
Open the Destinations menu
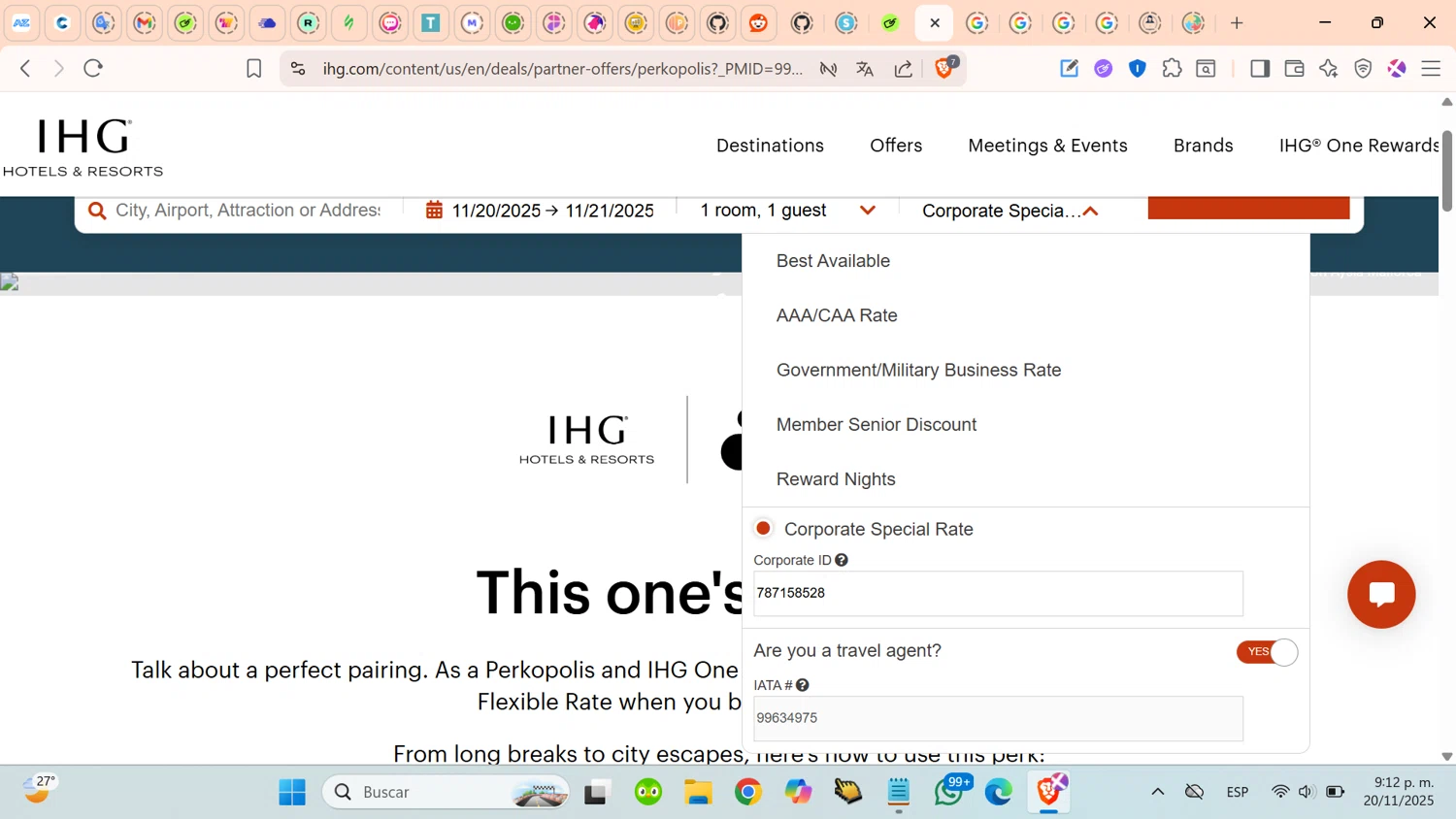(770, 146)
